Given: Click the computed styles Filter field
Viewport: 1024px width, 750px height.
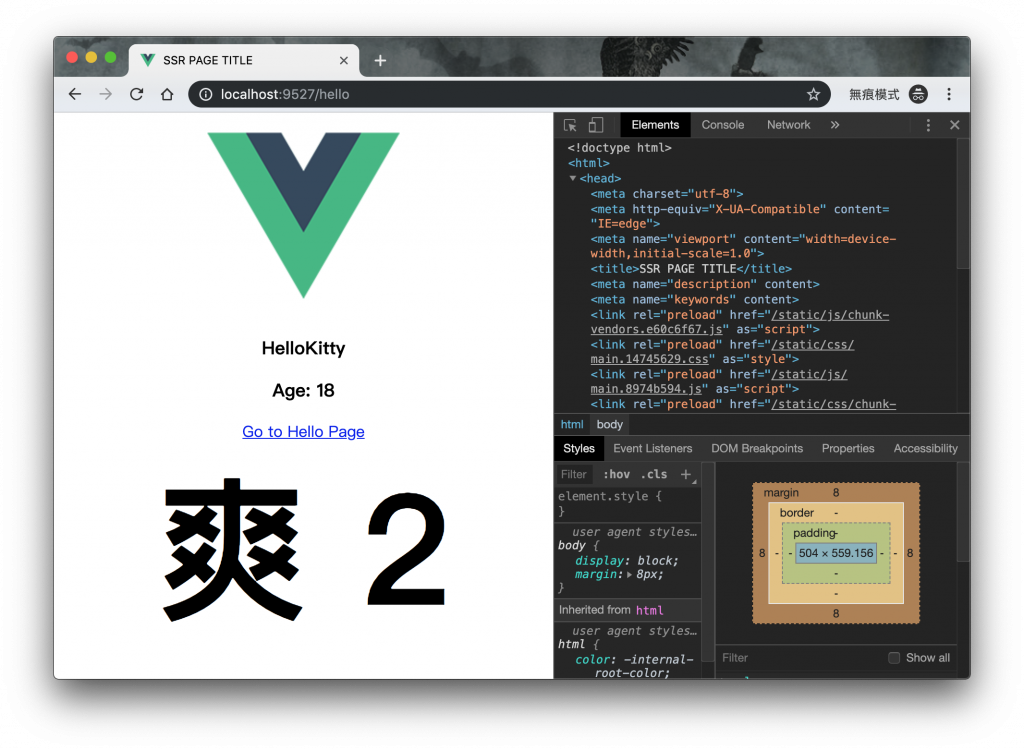Looking at the screenshot, I should (800, 658).
